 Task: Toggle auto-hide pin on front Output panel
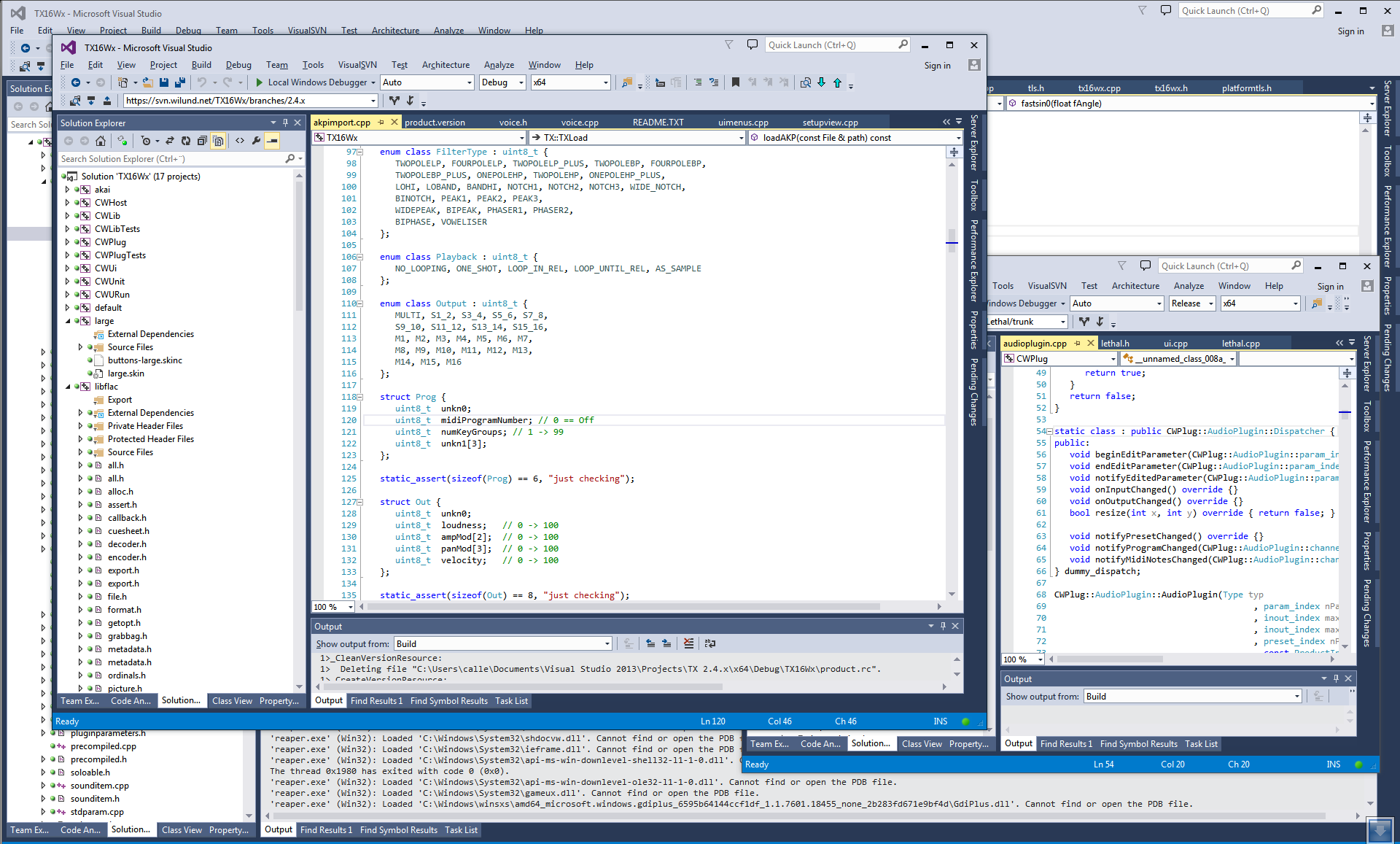(943, 626)
